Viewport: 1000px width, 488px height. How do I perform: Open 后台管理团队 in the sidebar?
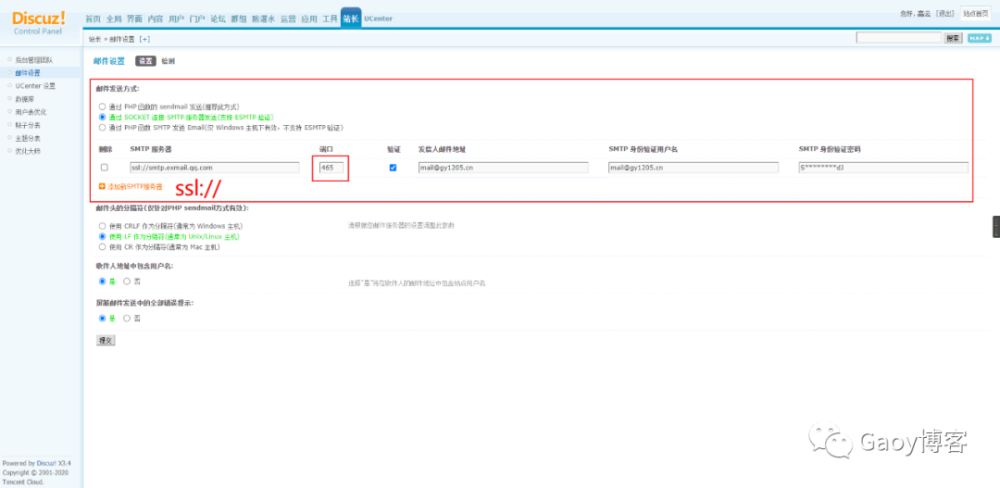[x=34, y=60]
